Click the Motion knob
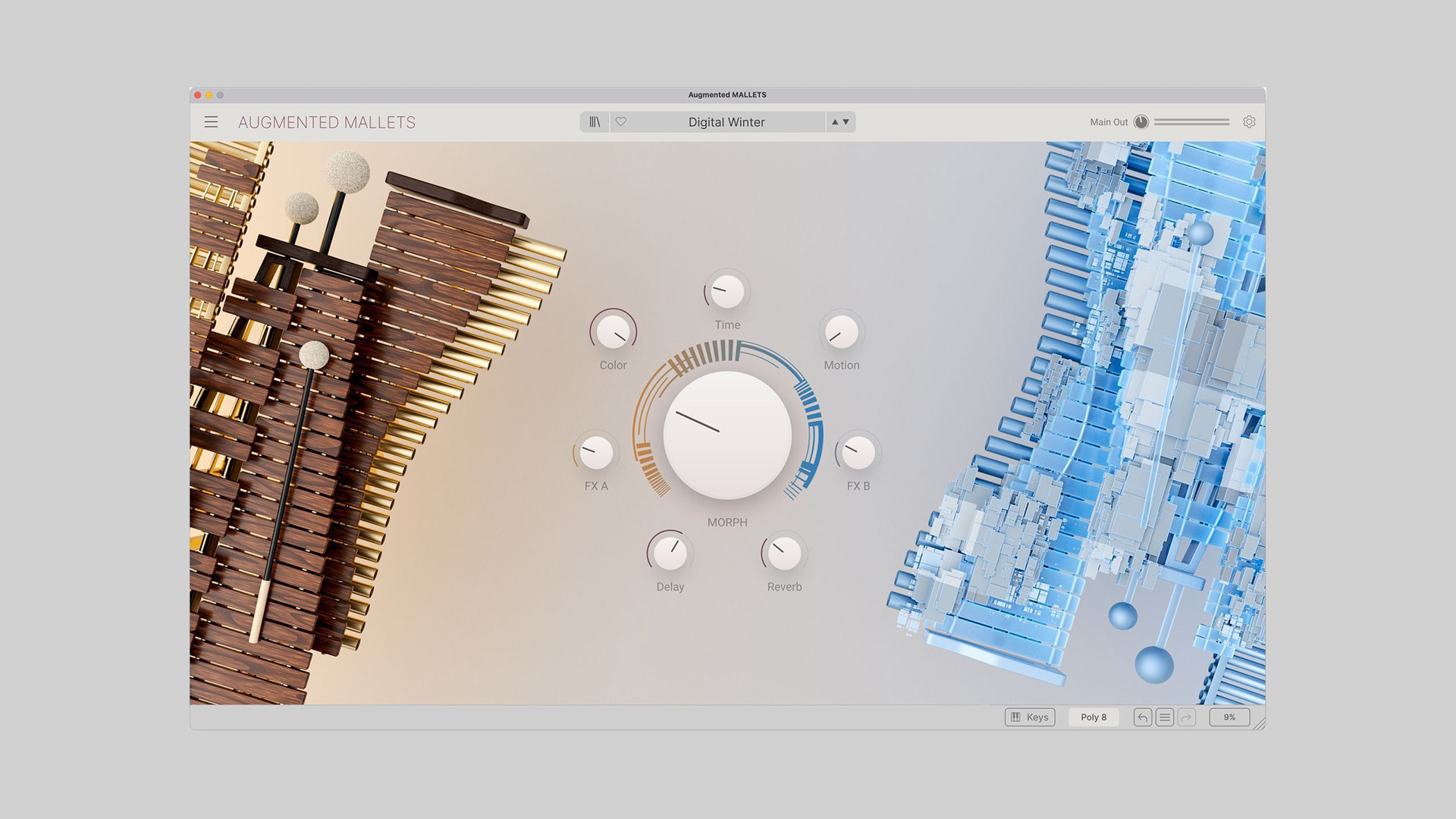 click(842, 332)
